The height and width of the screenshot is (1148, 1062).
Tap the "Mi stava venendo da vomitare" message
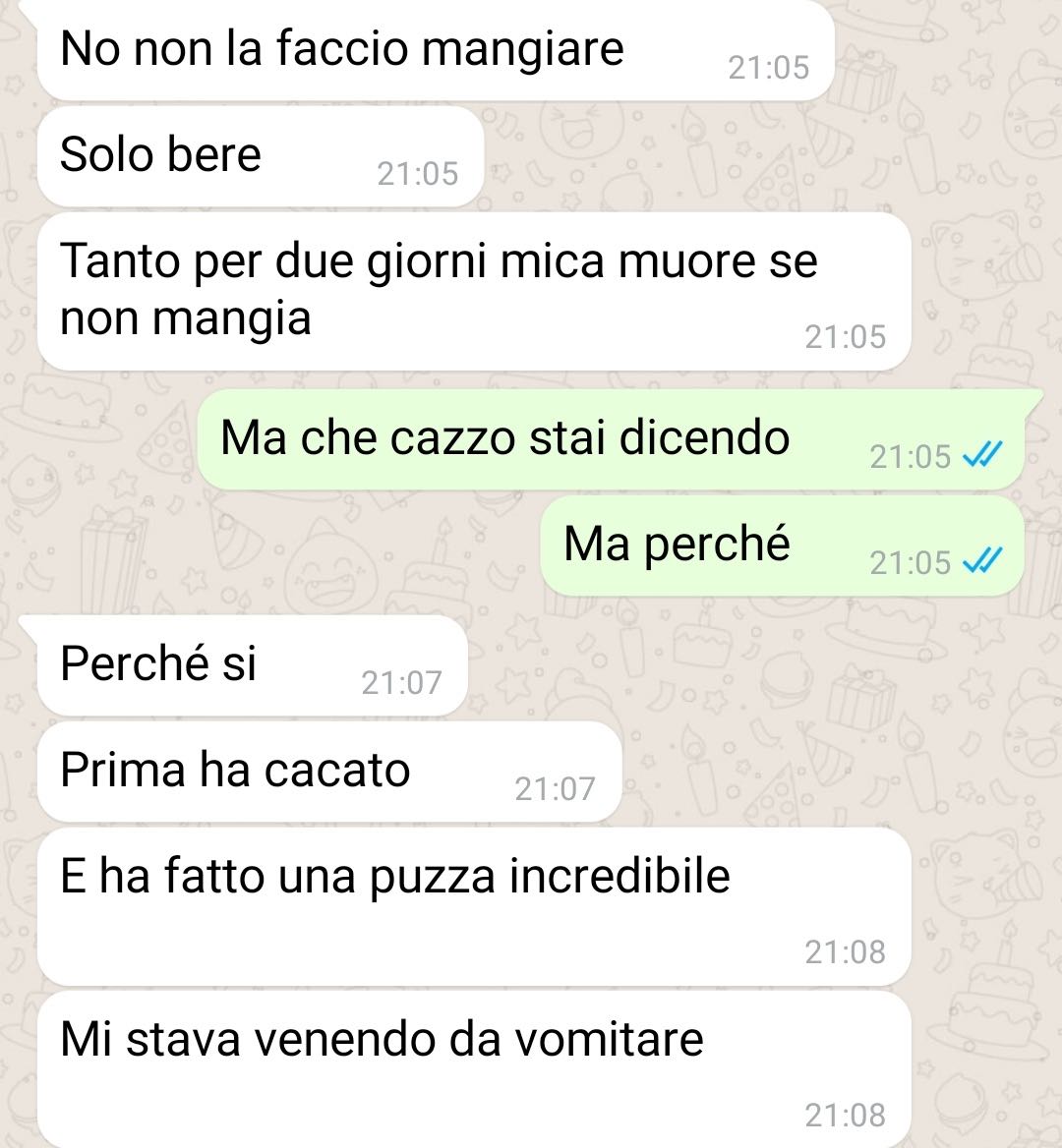tap(474, 1069)
